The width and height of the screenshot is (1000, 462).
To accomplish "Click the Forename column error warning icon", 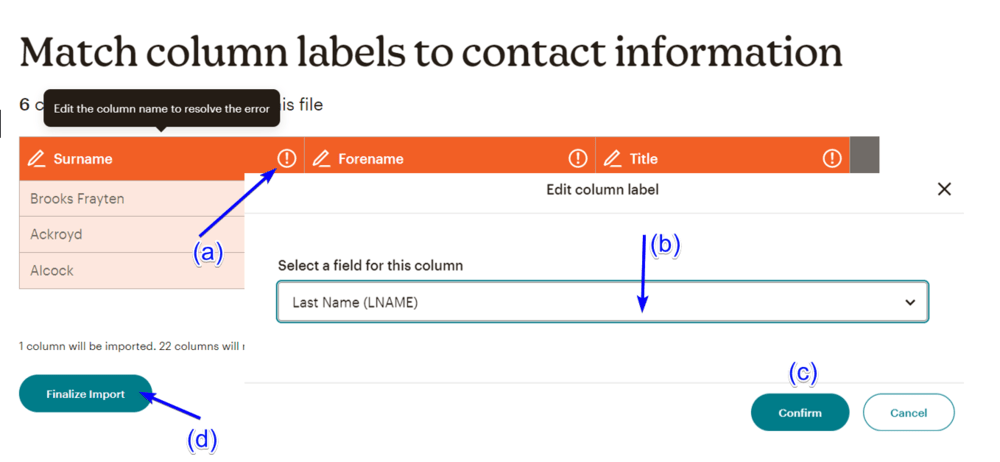I will (x=578, y=158).
